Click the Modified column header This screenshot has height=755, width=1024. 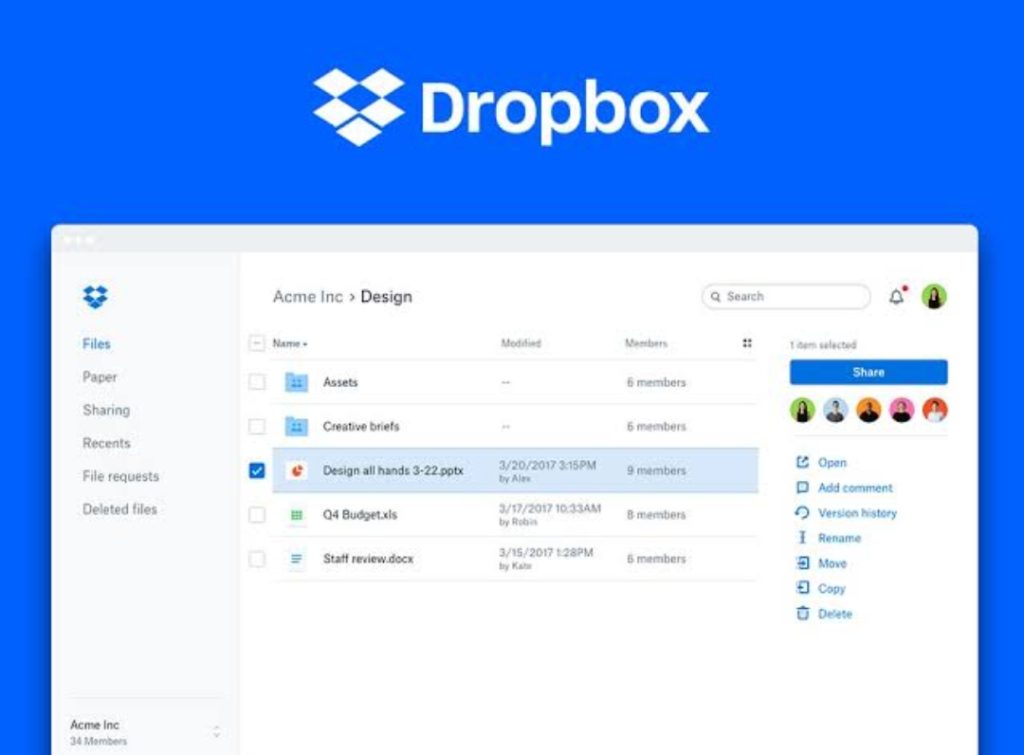coord(520,343)
